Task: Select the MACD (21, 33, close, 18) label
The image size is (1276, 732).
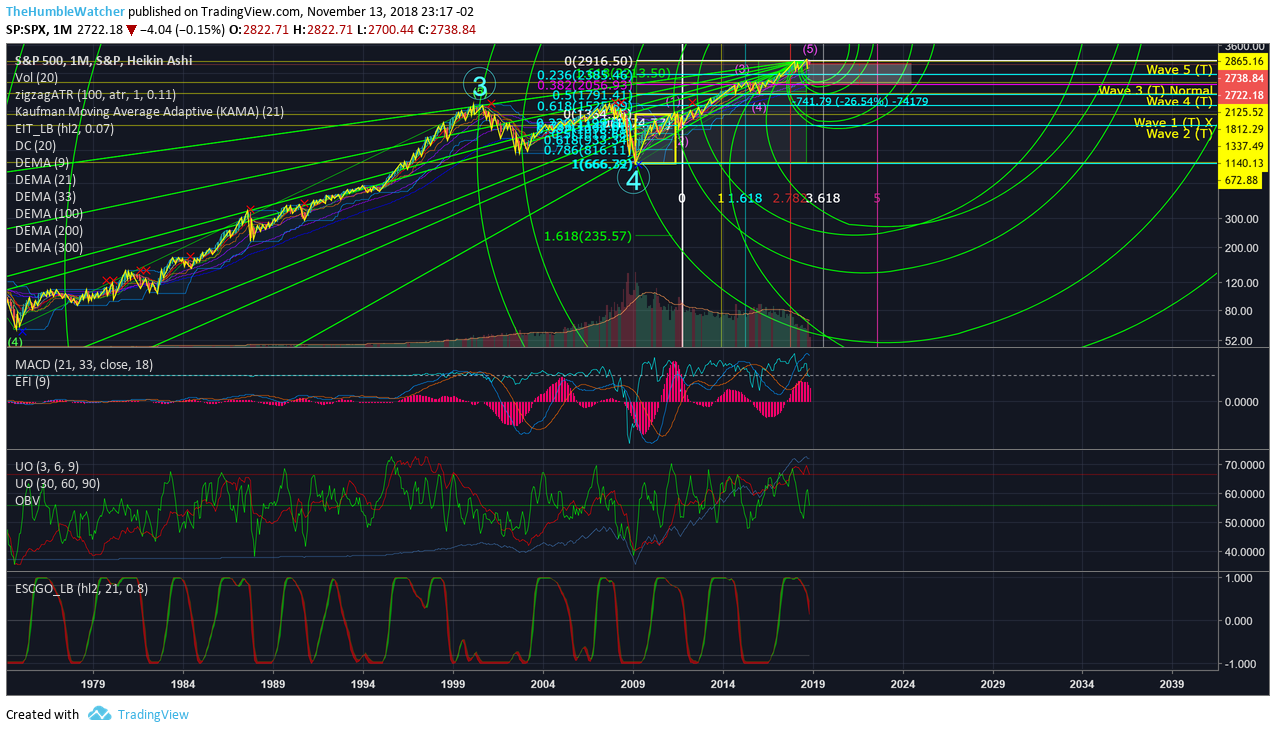Action: (84, 364)
